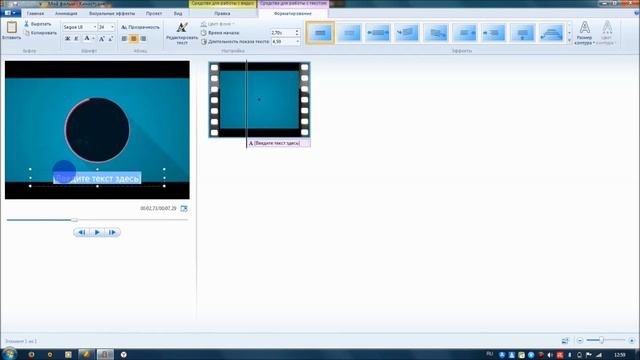Screen dimensions: 640x360
Task: Toggle bold Ж formatting
Action: 67,38
